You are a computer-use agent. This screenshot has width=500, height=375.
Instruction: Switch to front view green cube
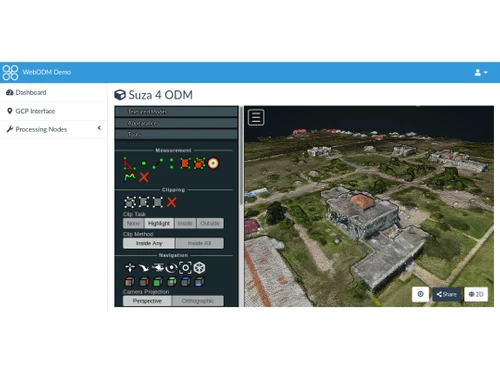click(x=158, y=282)
